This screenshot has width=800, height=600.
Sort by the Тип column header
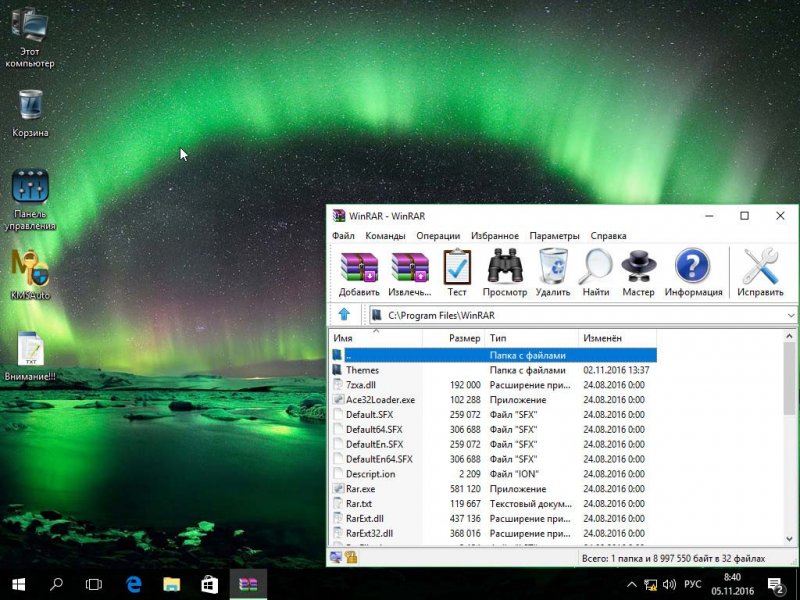click(x=532, y=338)
